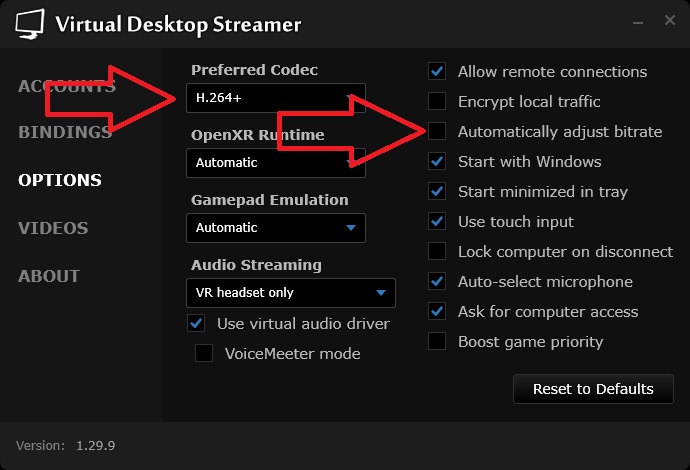Select the OPTIONS tab
Screen dimensions: 690x470
click(60, 180)
